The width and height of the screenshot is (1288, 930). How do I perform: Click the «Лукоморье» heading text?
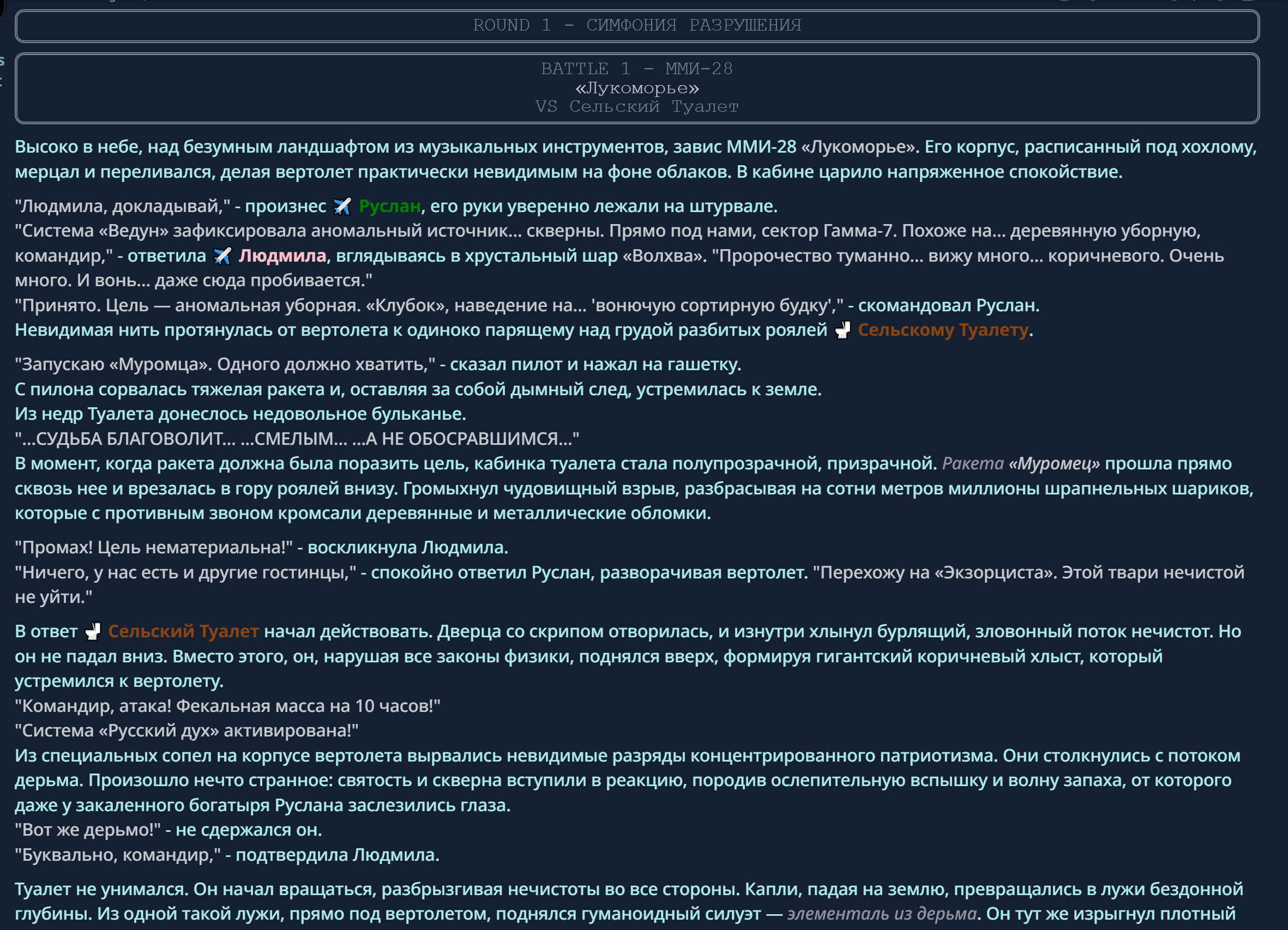636,88
